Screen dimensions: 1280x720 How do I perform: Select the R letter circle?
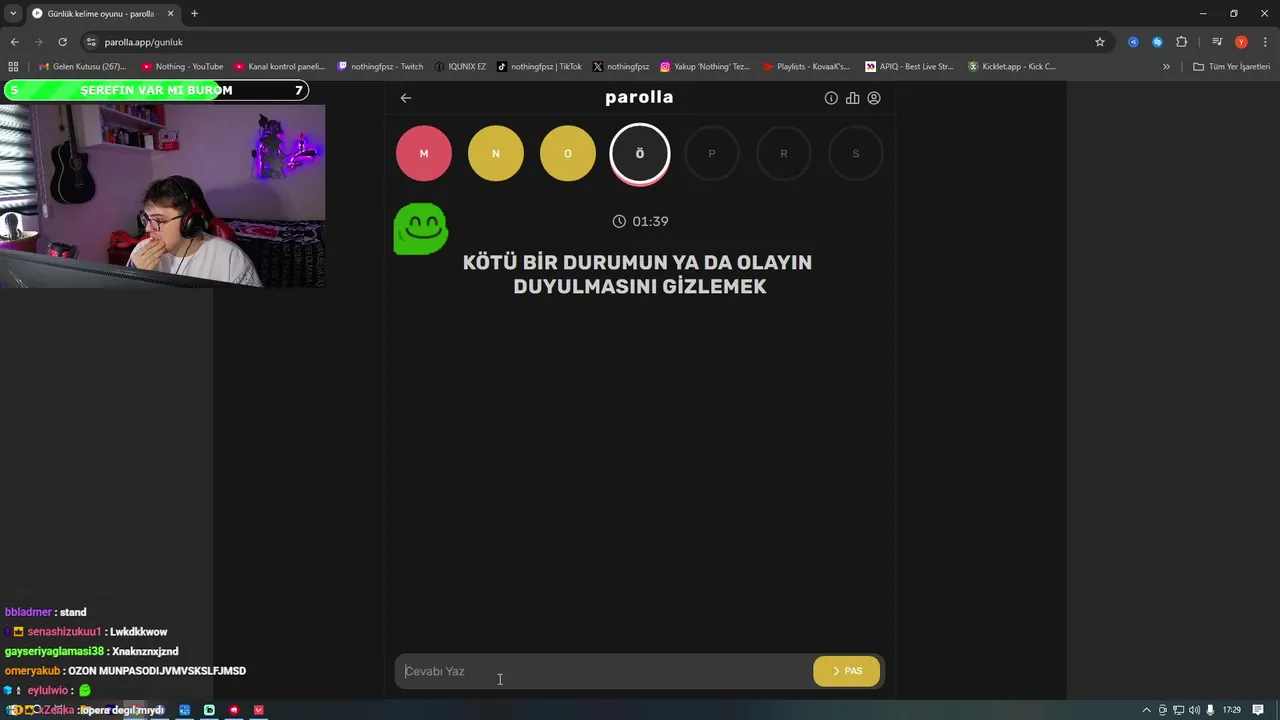(x=784, y=154)
